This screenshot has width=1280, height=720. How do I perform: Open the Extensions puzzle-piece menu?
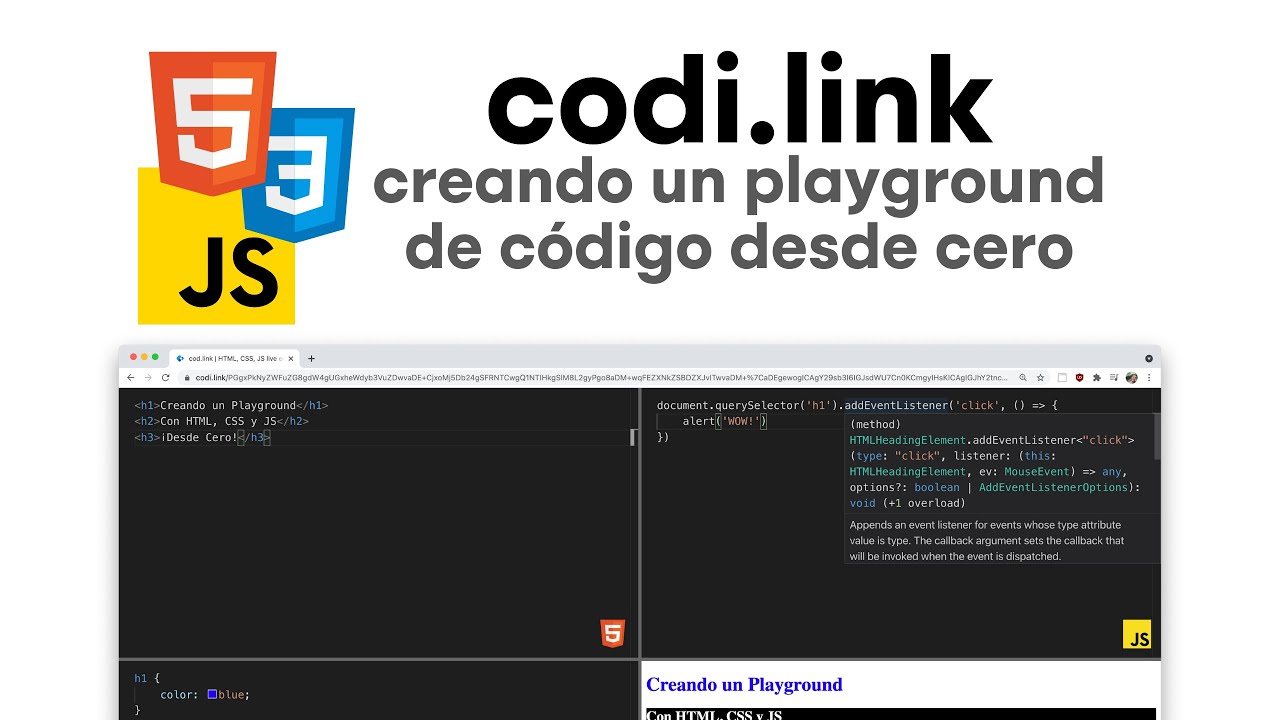pyautogui.click(x=1097, y=378)
